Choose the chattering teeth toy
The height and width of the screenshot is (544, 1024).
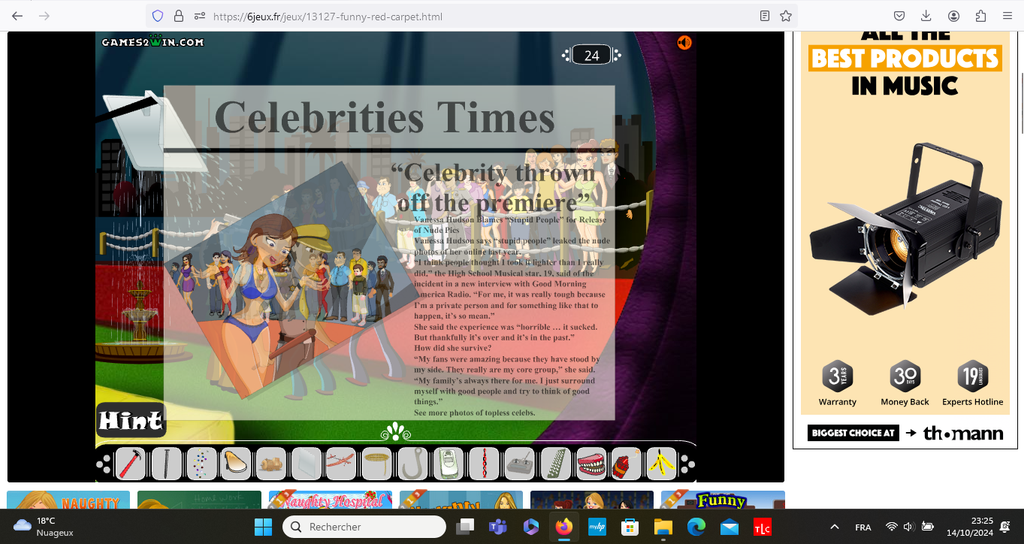591,463
